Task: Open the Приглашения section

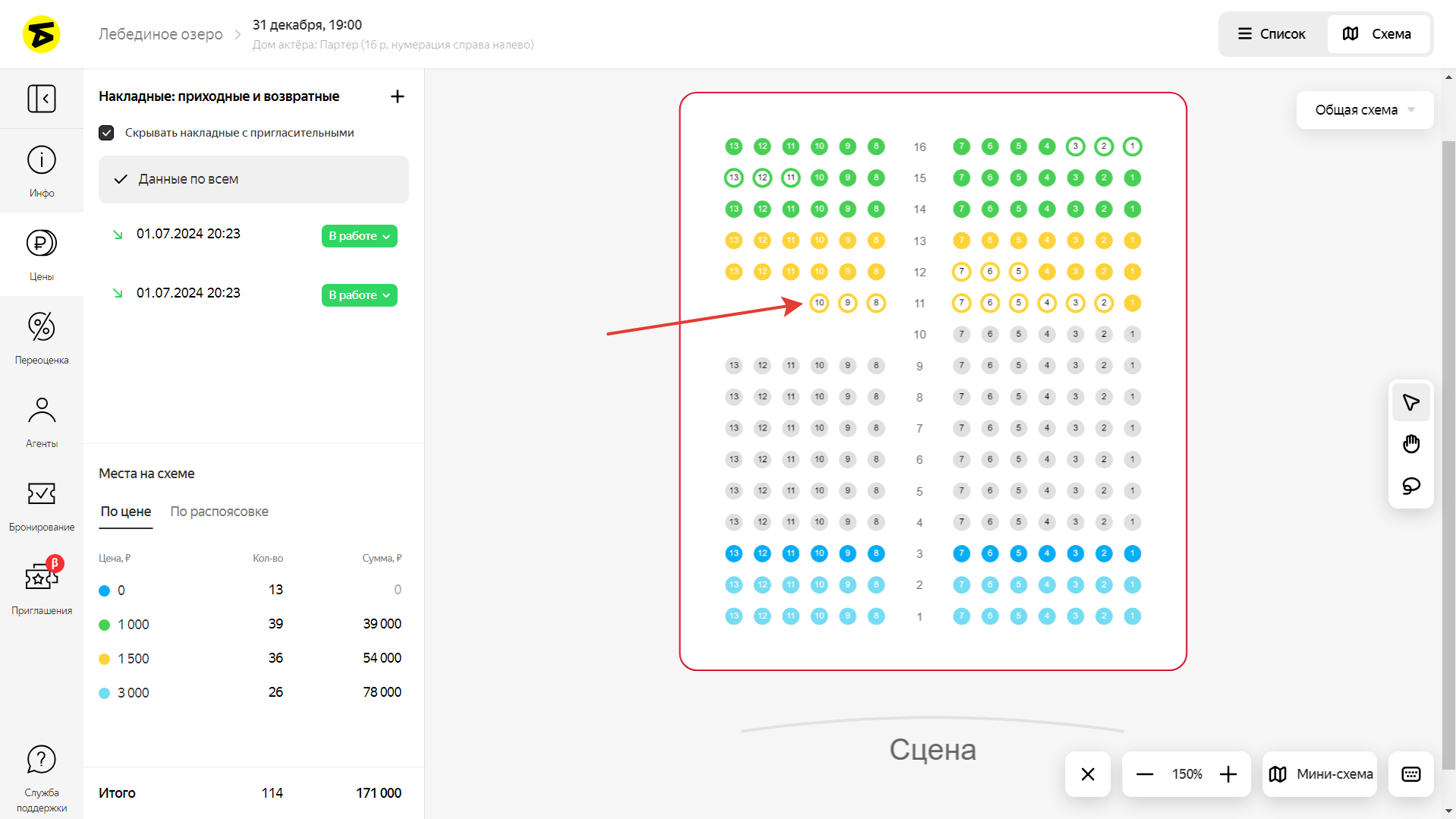Action: tap(42, 588)
